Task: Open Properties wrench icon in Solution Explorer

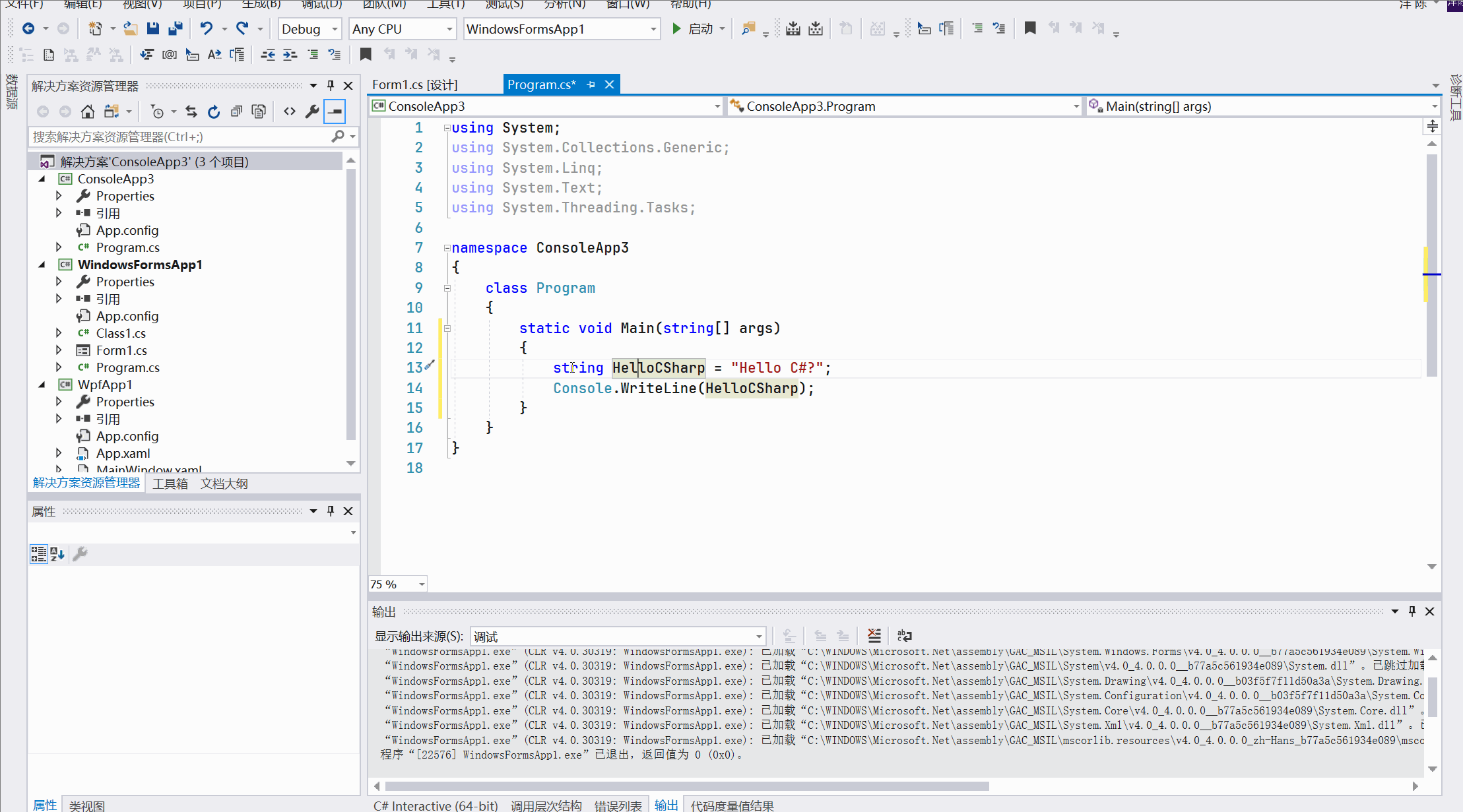Action: 312,111
